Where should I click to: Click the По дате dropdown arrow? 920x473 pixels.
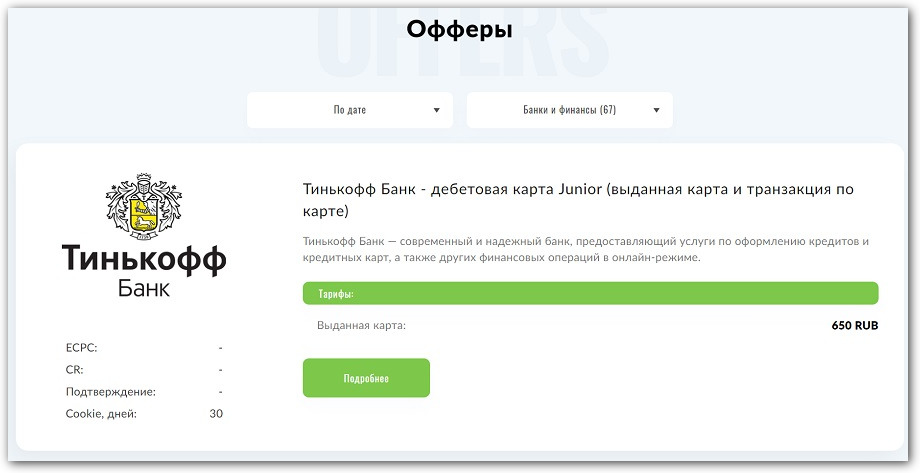[x=436, y=111]
